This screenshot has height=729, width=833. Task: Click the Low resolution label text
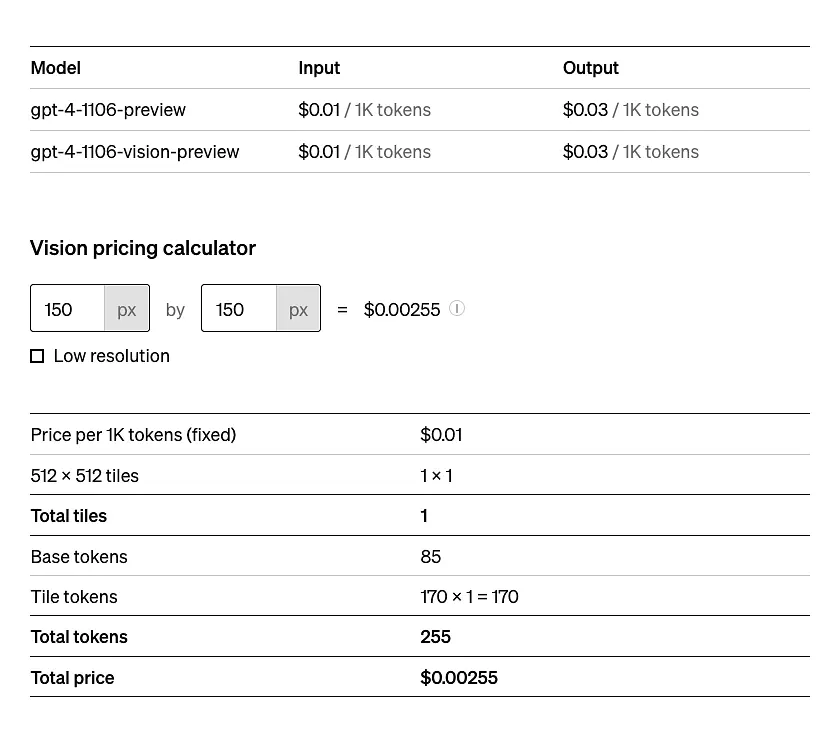point(112,356)
